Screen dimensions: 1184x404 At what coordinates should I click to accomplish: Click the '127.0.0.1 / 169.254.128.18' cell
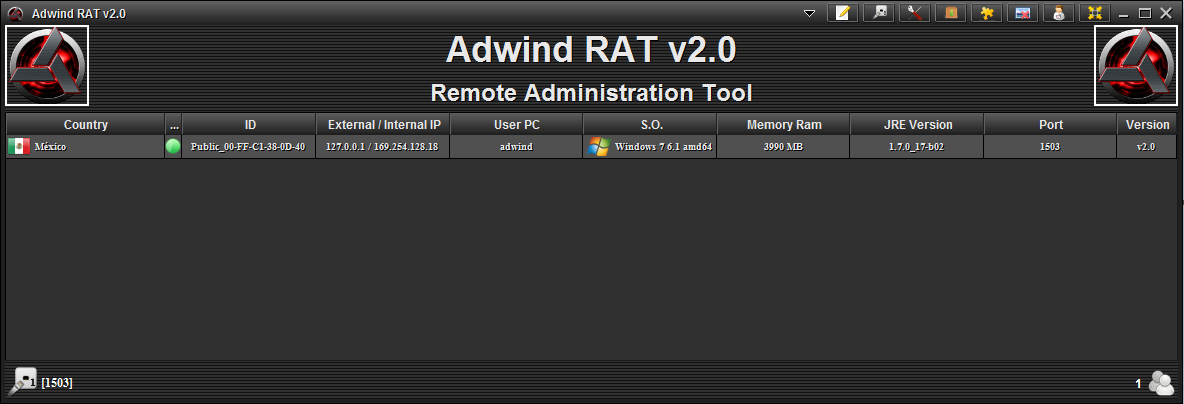coord(383,146)
